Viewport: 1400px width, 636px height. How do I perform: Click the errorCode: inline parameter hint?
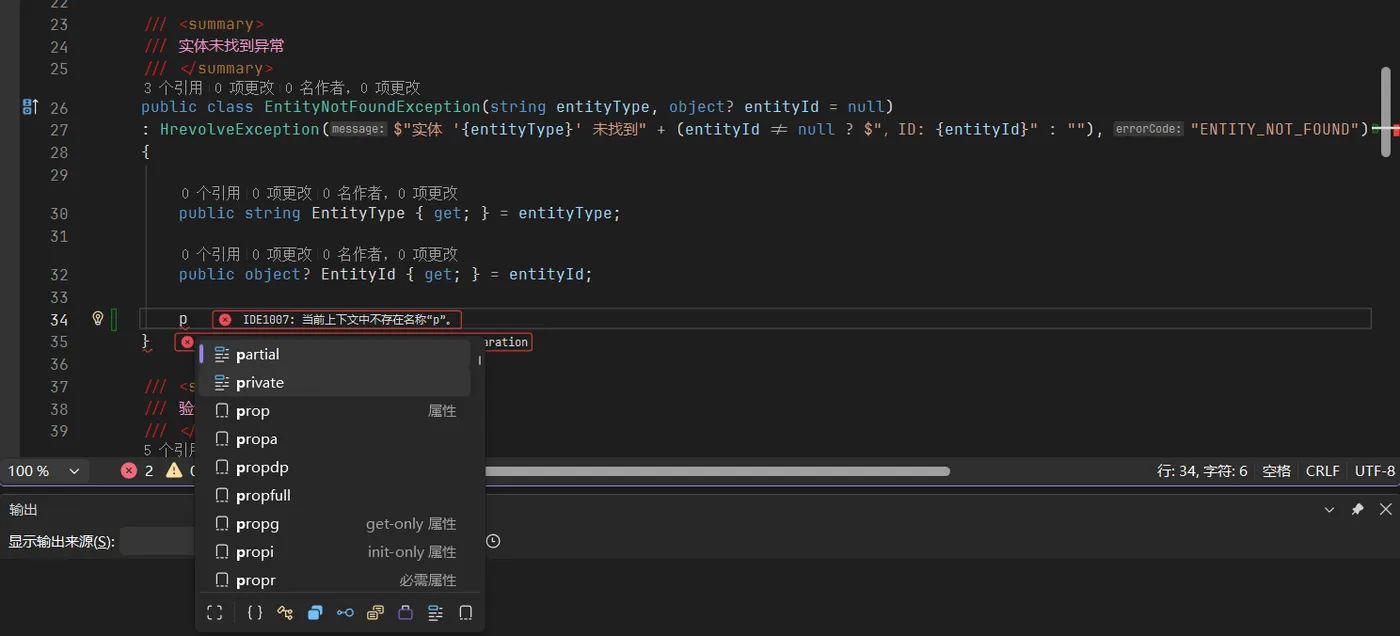tap(1148, 129)
